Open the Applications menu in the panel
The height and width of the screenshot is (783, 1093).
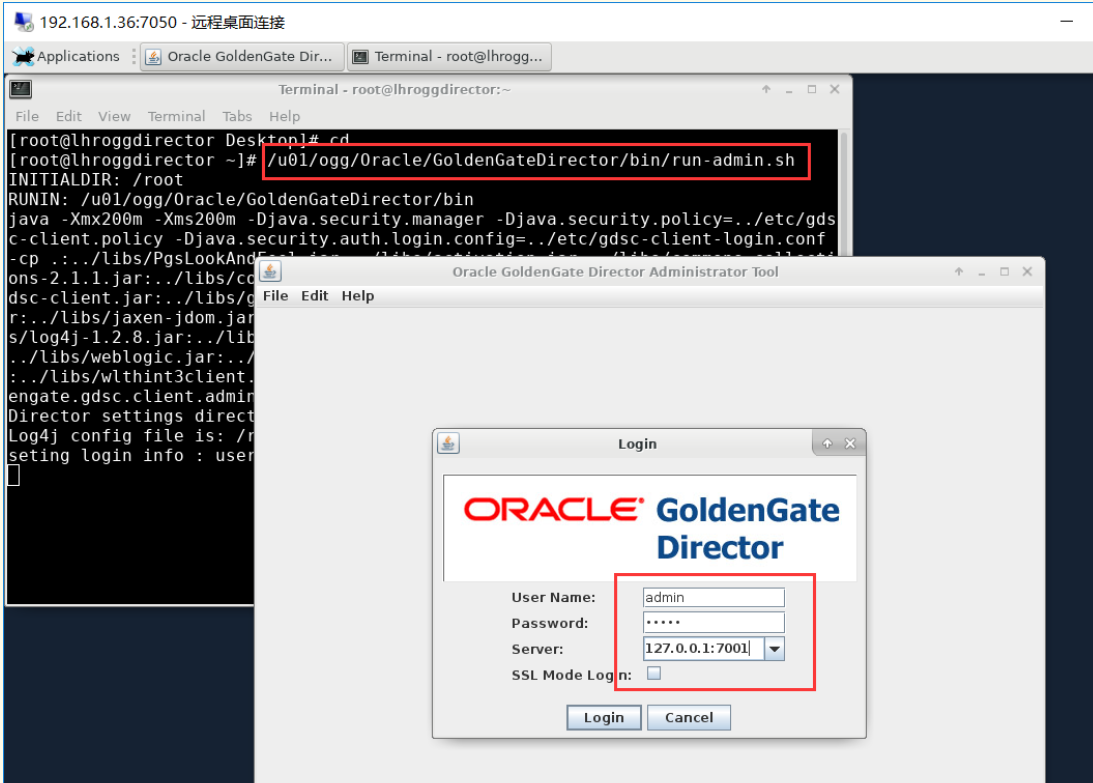pos(67,56)
